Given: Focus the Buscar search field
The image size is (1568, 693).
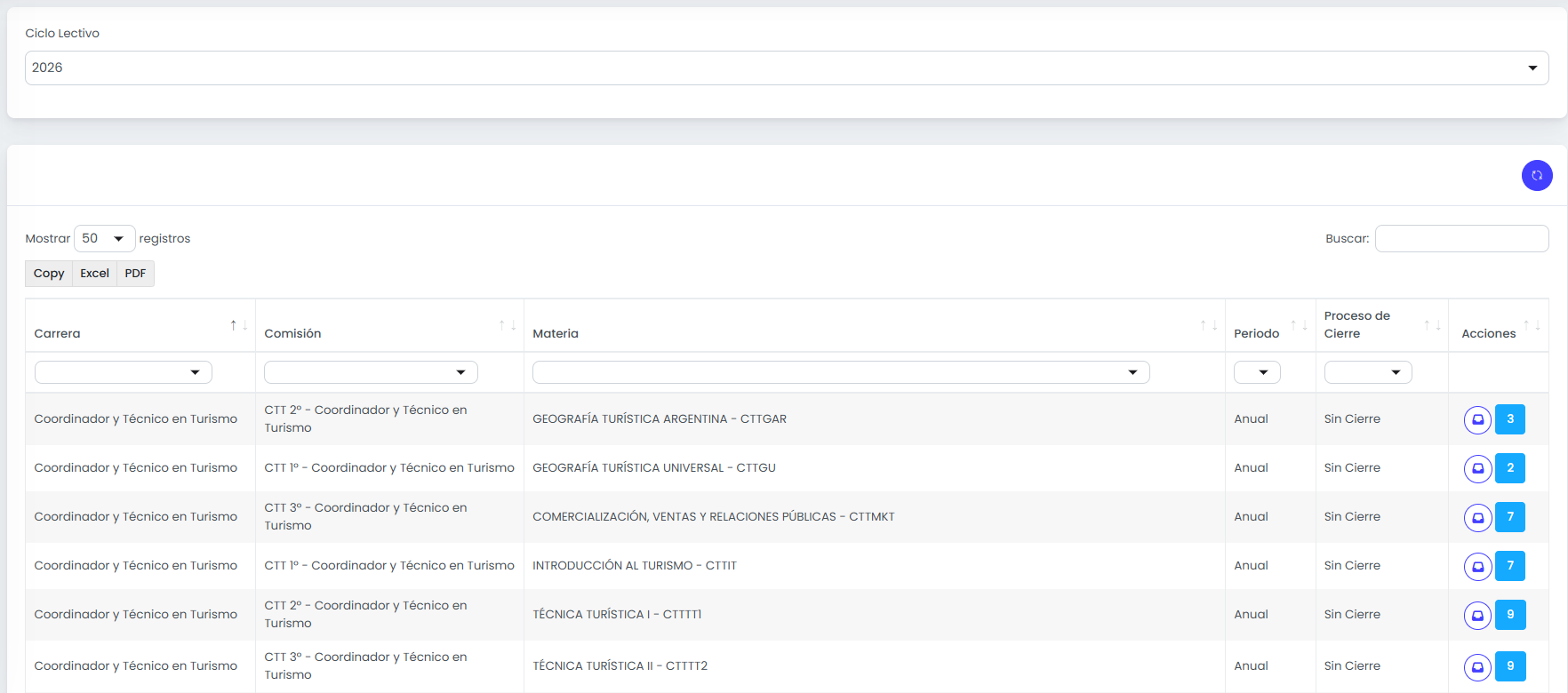Looking at the screenshot, I should [x=1461, y=239].
